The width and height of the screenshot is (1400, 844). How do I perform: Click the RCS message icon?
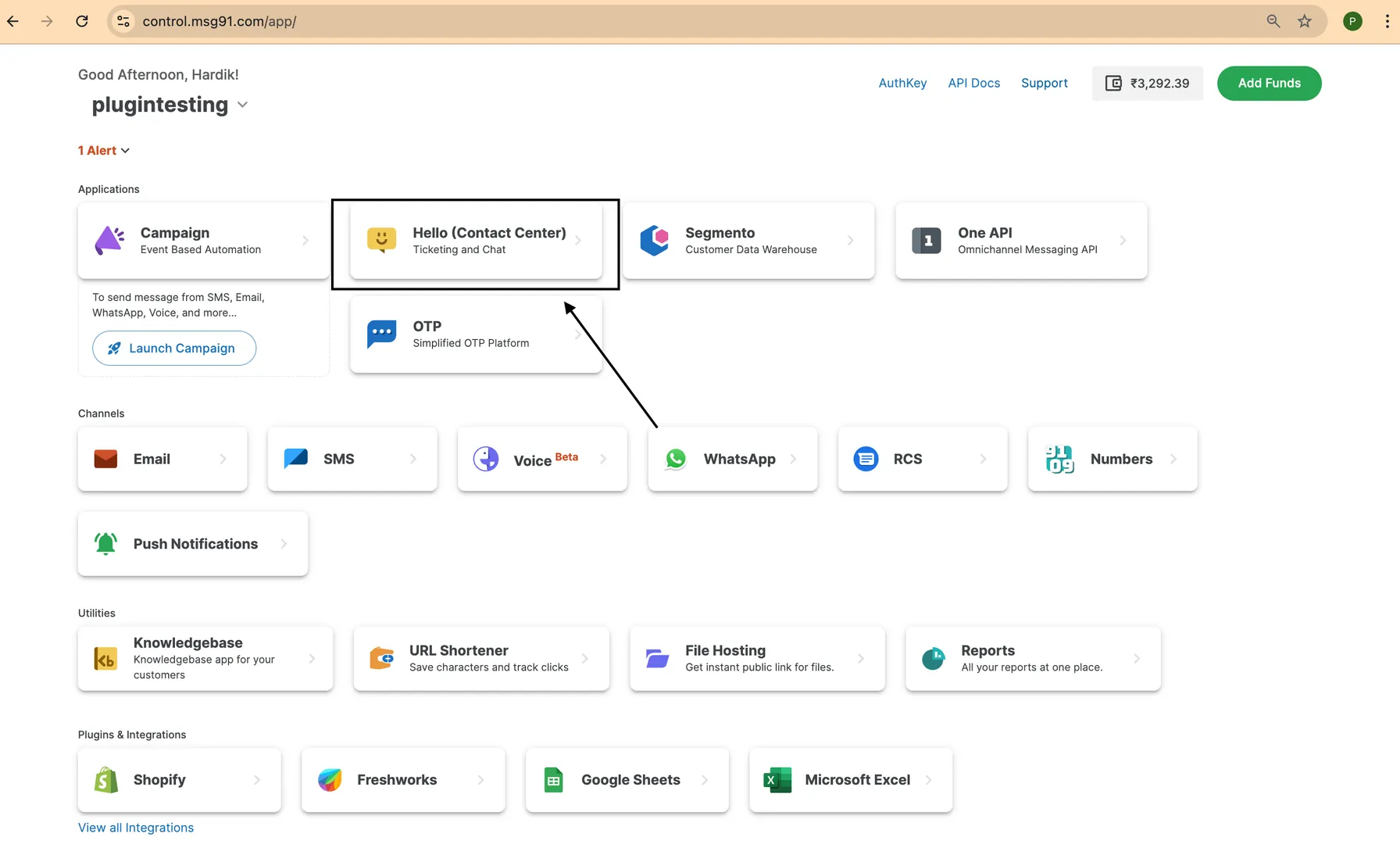(x=866, y=459)
